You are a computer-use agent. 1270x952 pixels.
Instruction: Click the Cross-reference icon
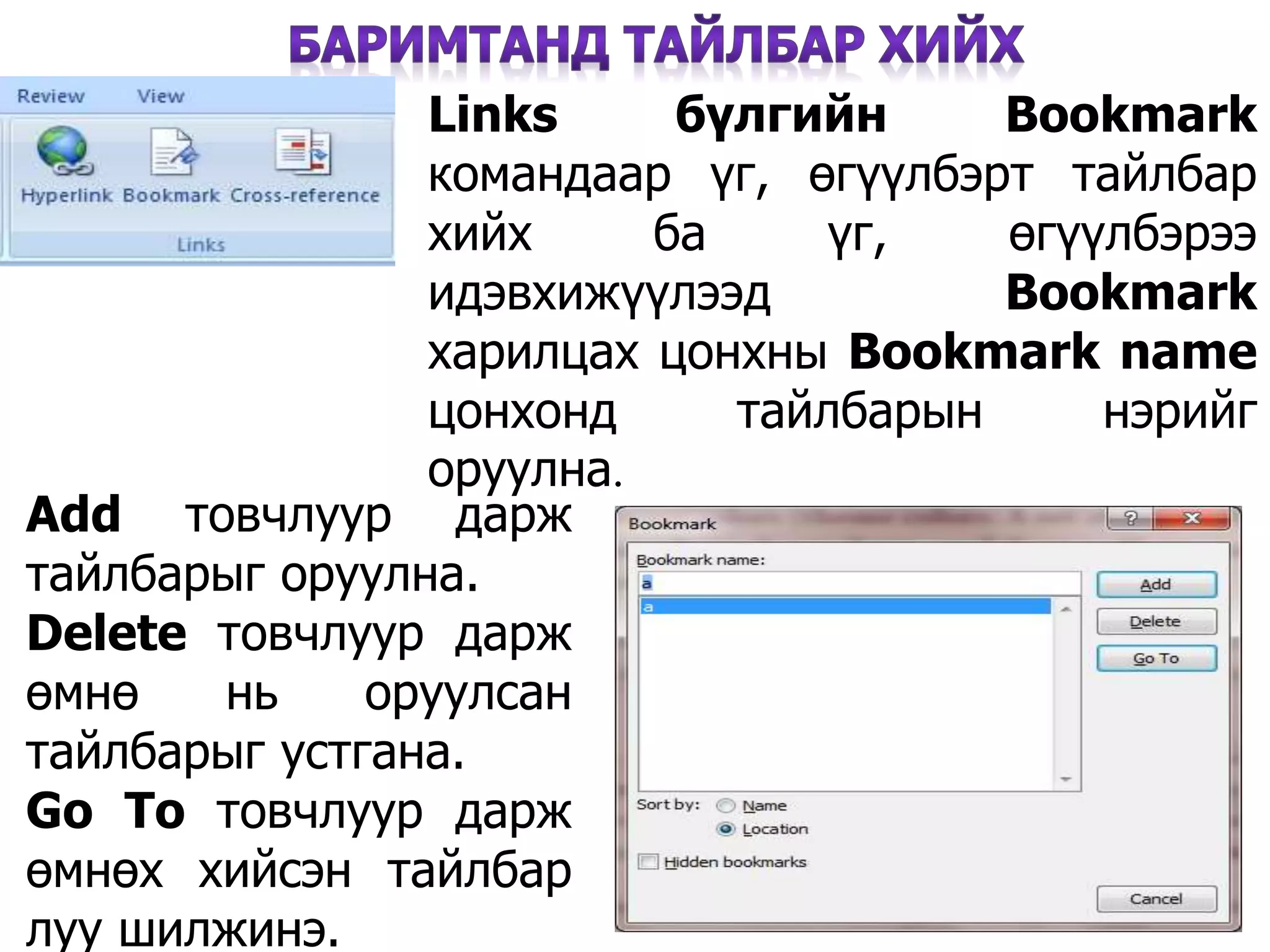303,152
